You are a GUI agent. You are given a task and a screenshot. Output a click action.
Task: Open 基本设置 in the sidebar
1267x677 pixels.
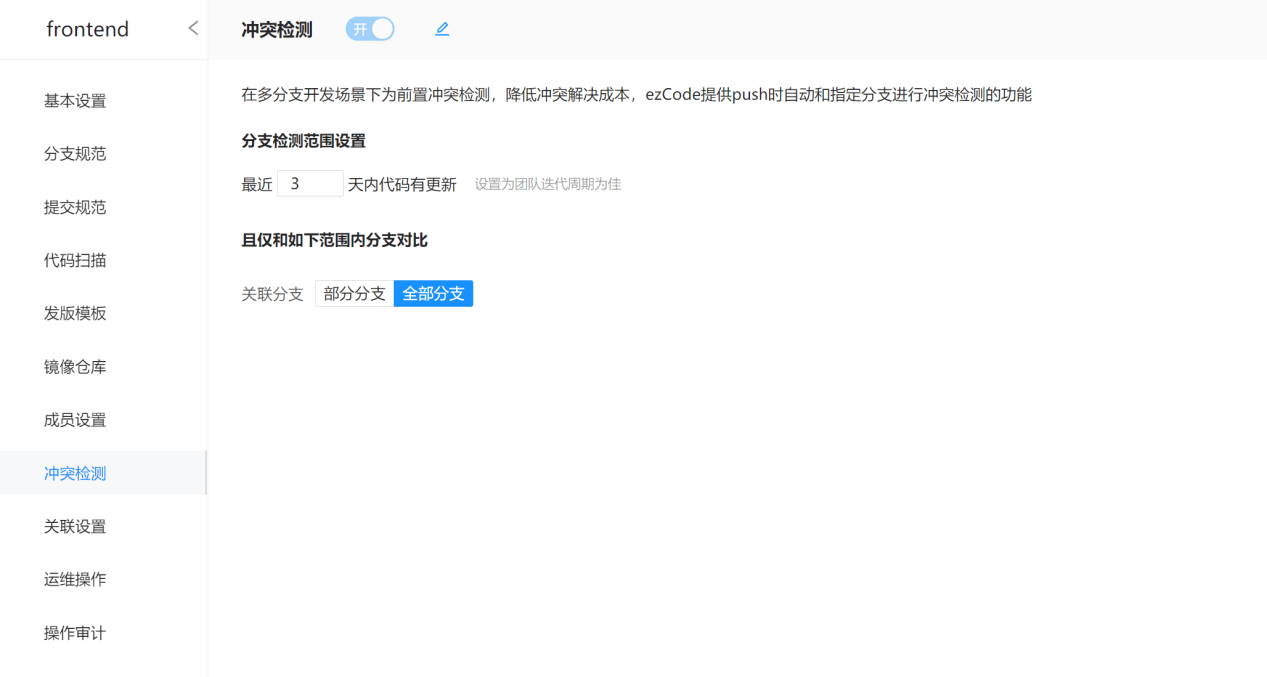(x=75, y=101)
